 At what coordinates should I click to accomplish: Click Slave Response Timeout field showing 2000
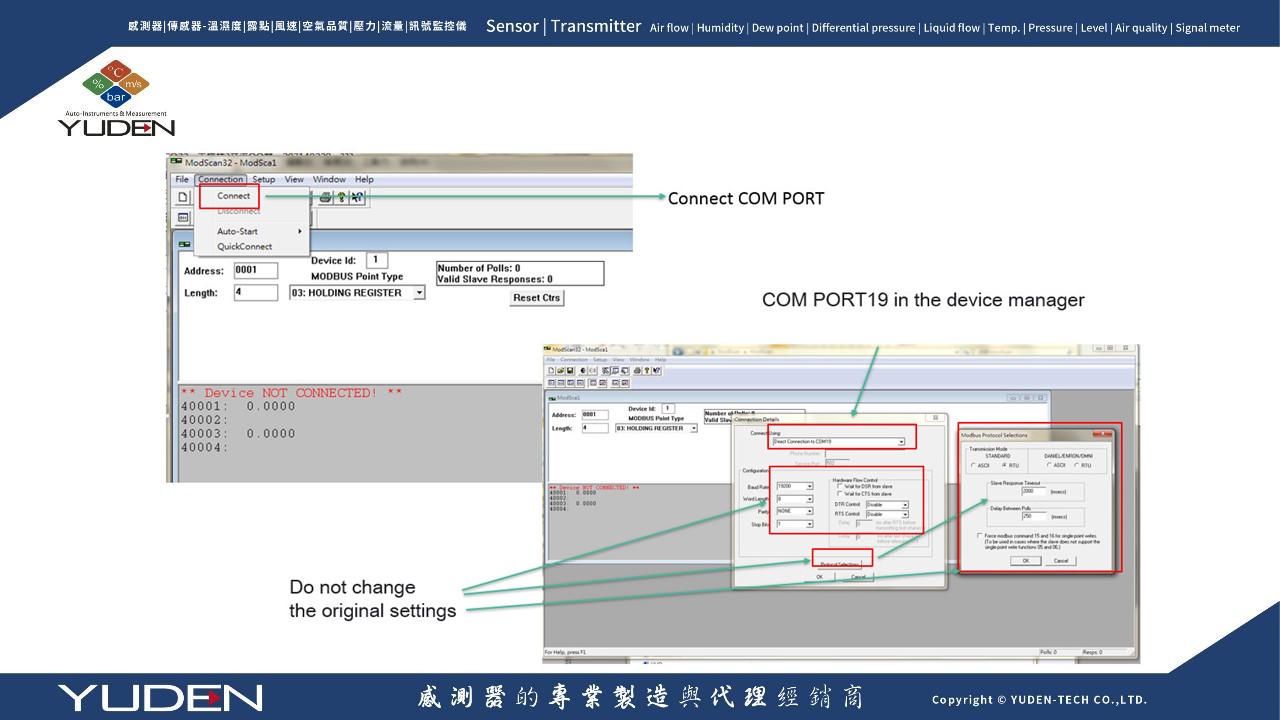click(x=1034, y=491)
